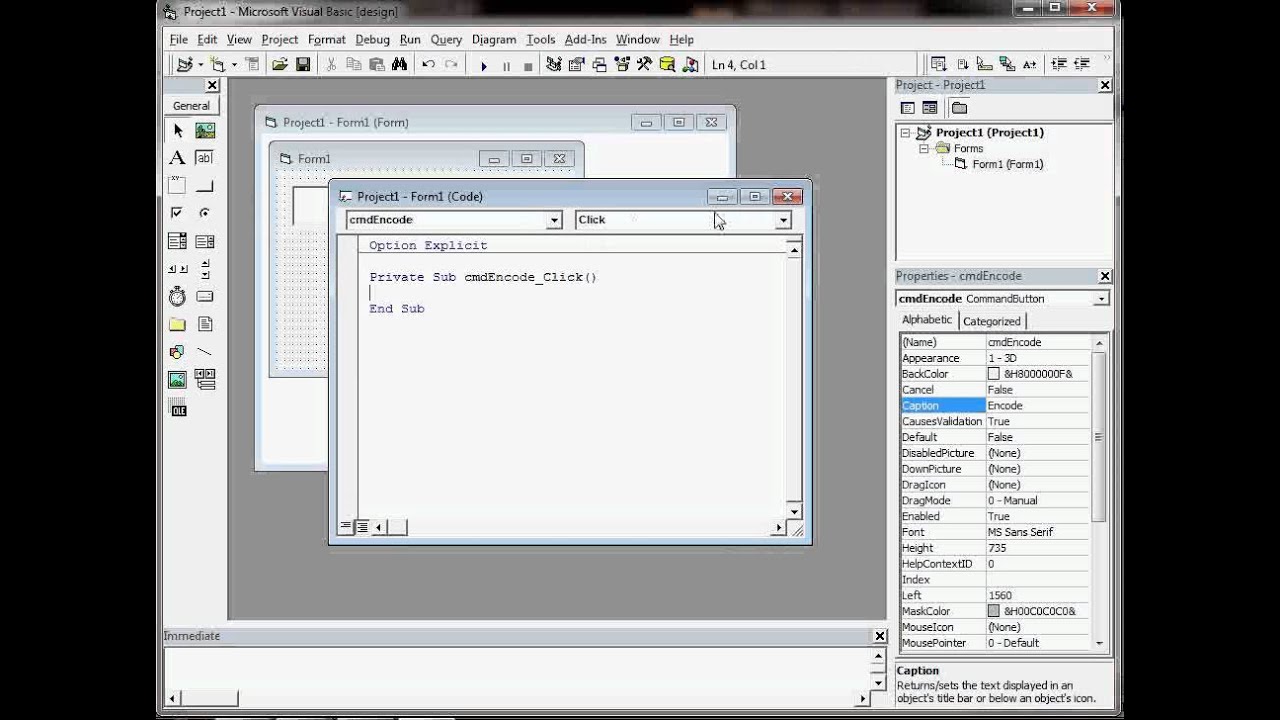
Task: Open the Click procedure dropdown
Action: pyautogui.click(x=783, y=220)
